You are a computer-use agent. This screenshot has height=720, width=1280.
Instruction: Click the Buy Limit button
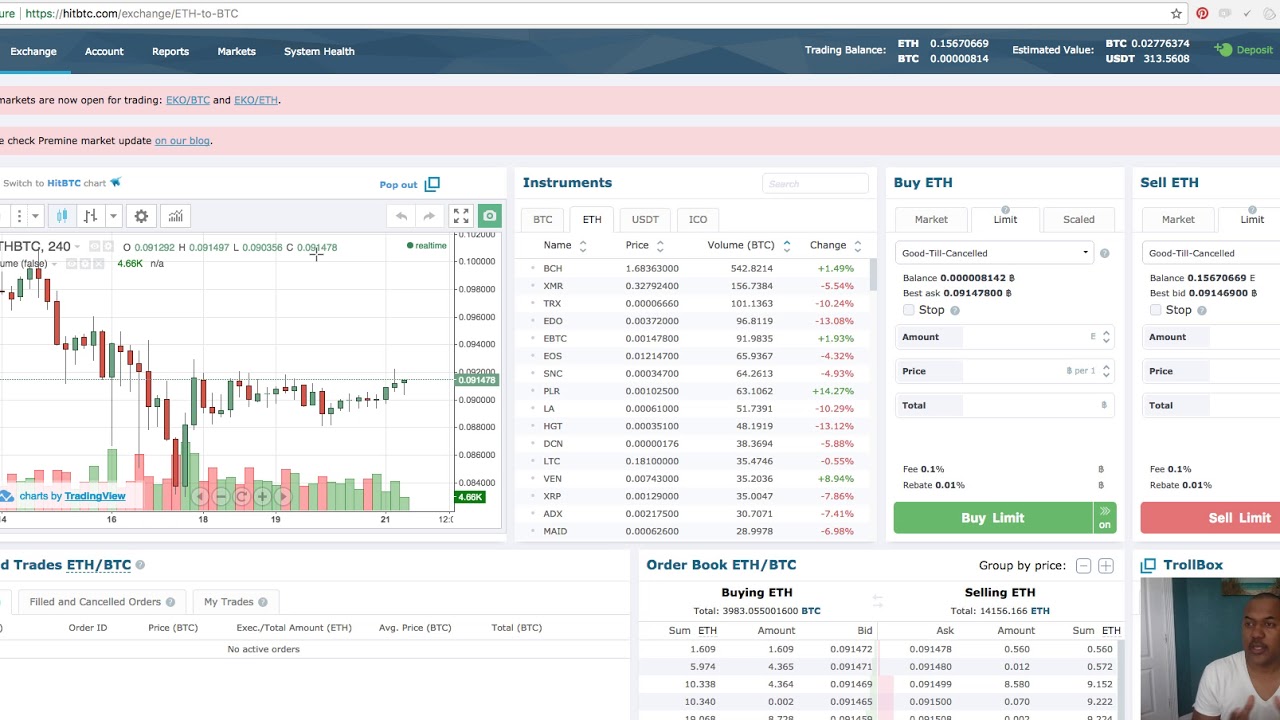[x=993, y=518]
